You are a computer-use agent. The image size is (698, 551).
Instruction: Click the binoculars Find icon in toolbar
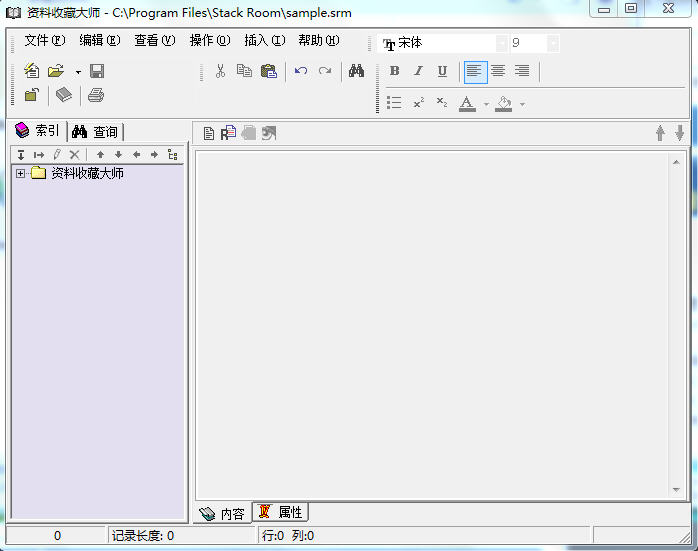click(x=356, y=71)
